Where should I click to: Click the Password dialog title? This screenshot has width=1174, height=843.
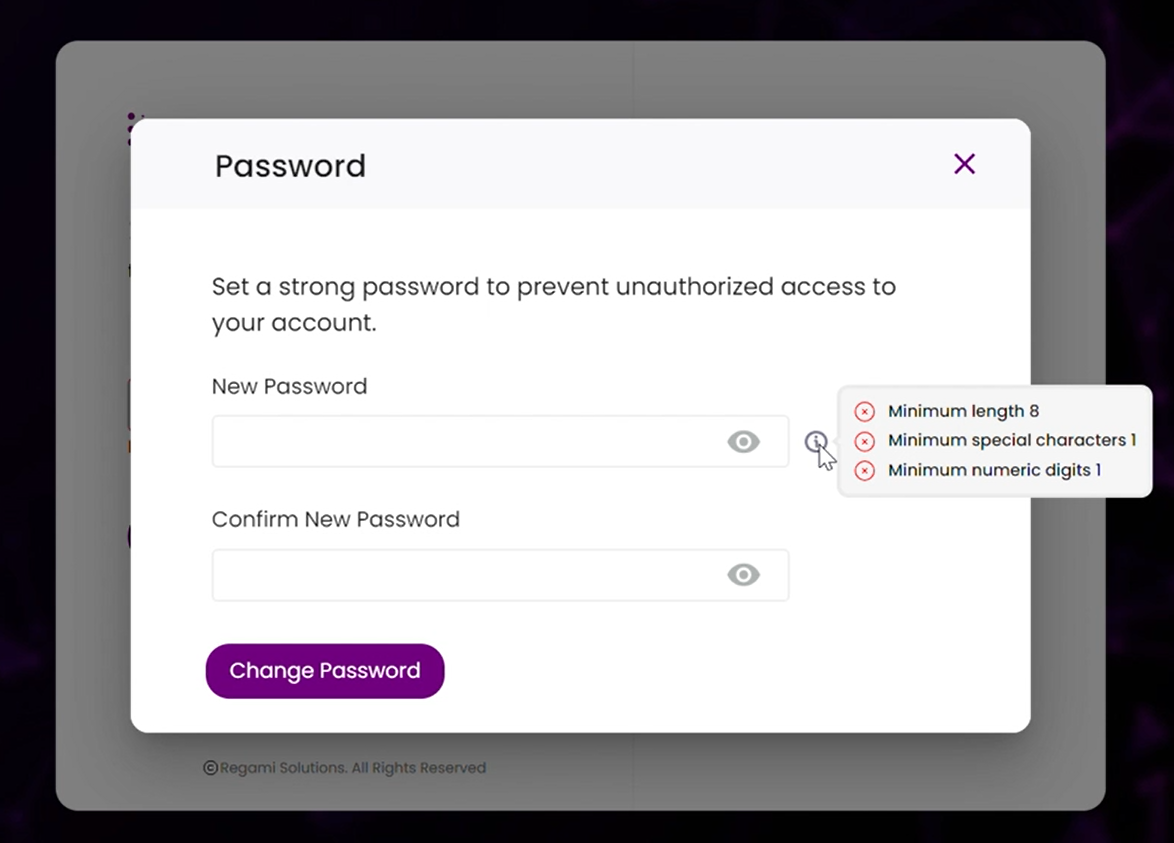tap(289, 166)
